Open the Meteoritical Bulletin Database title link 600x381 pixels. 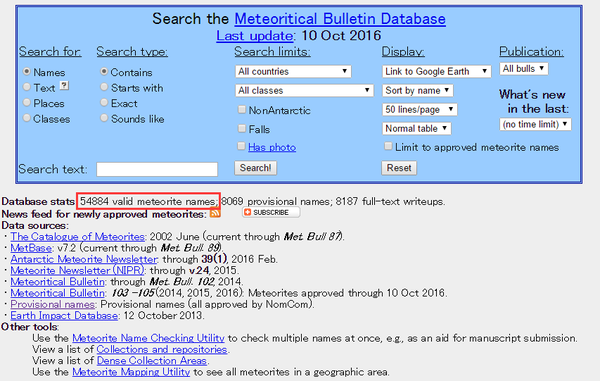pos(340,18)
